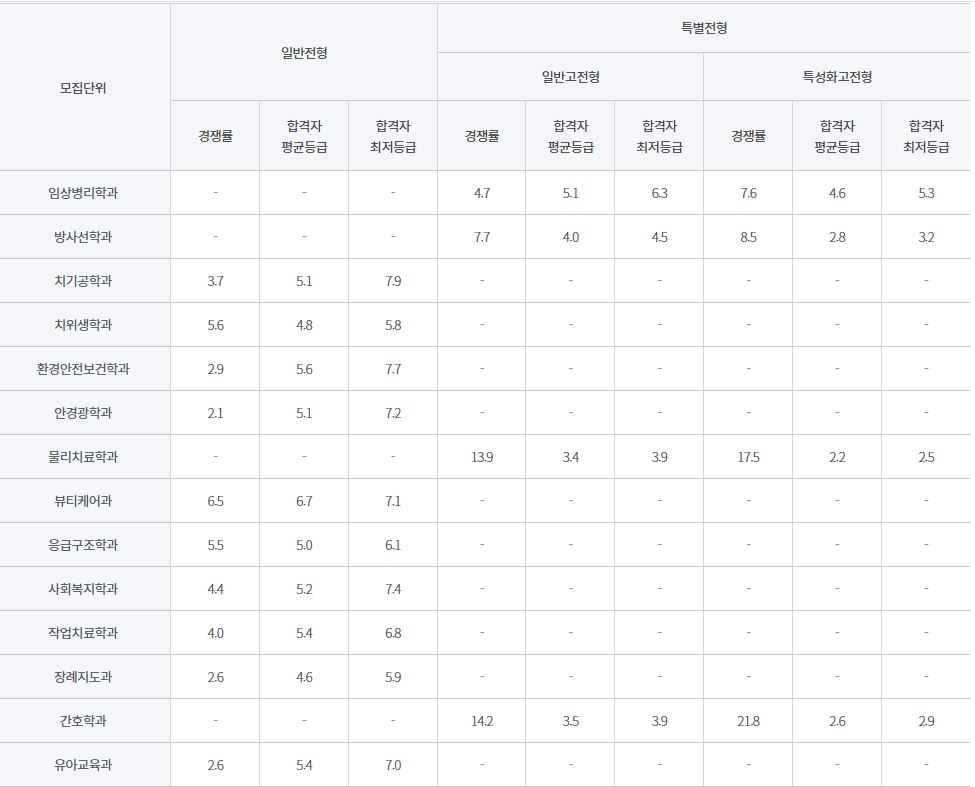Click the 치기공학과 row label

pyautogui.click(x=83, y=281)
